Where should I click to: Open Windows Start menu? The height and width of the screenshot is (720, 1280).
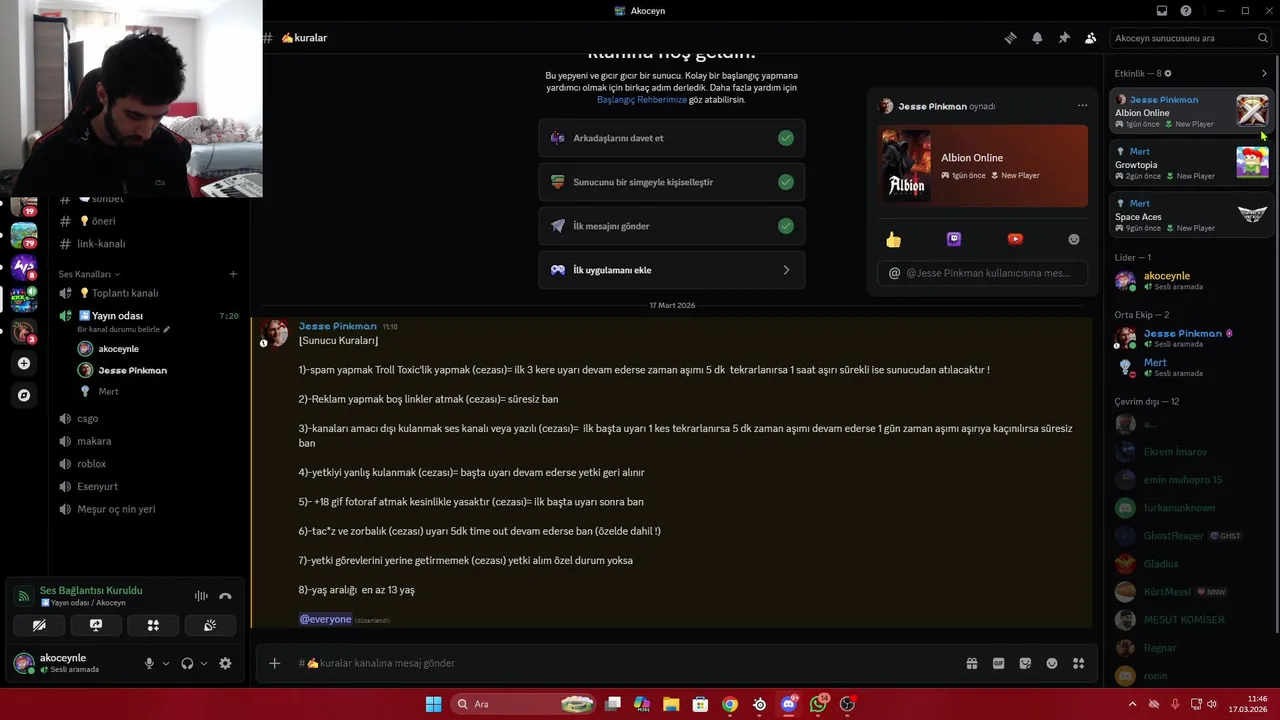[x=433, y=704]
